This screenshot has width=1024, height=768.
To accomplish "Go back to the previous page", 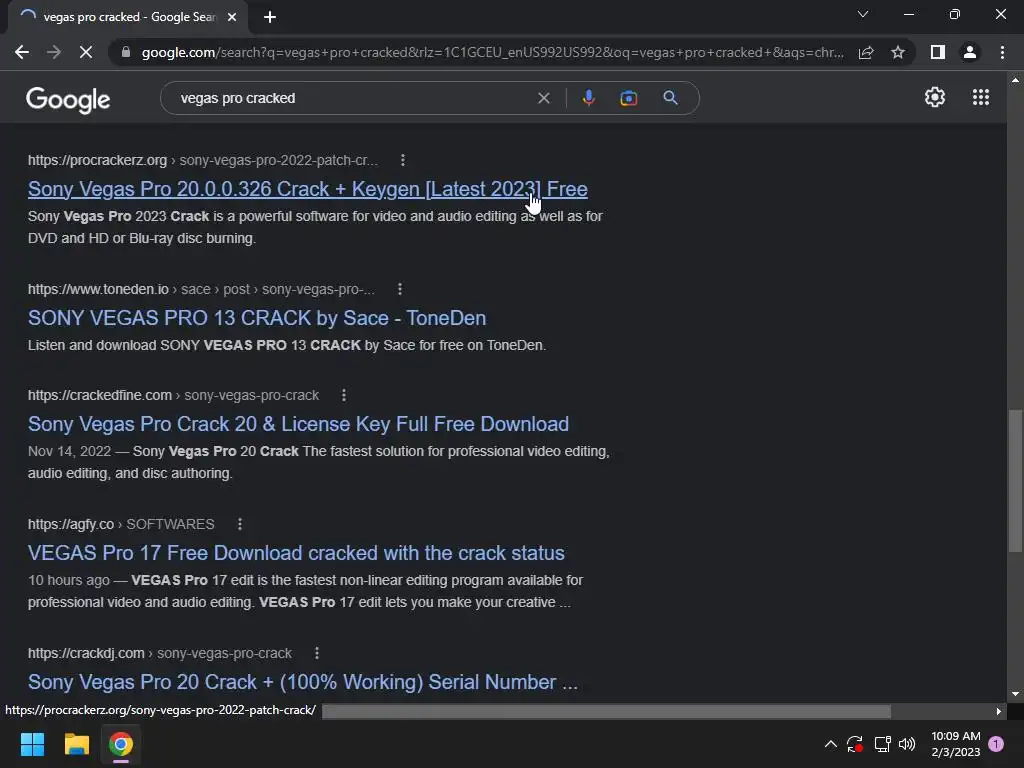I will [22, 52].
